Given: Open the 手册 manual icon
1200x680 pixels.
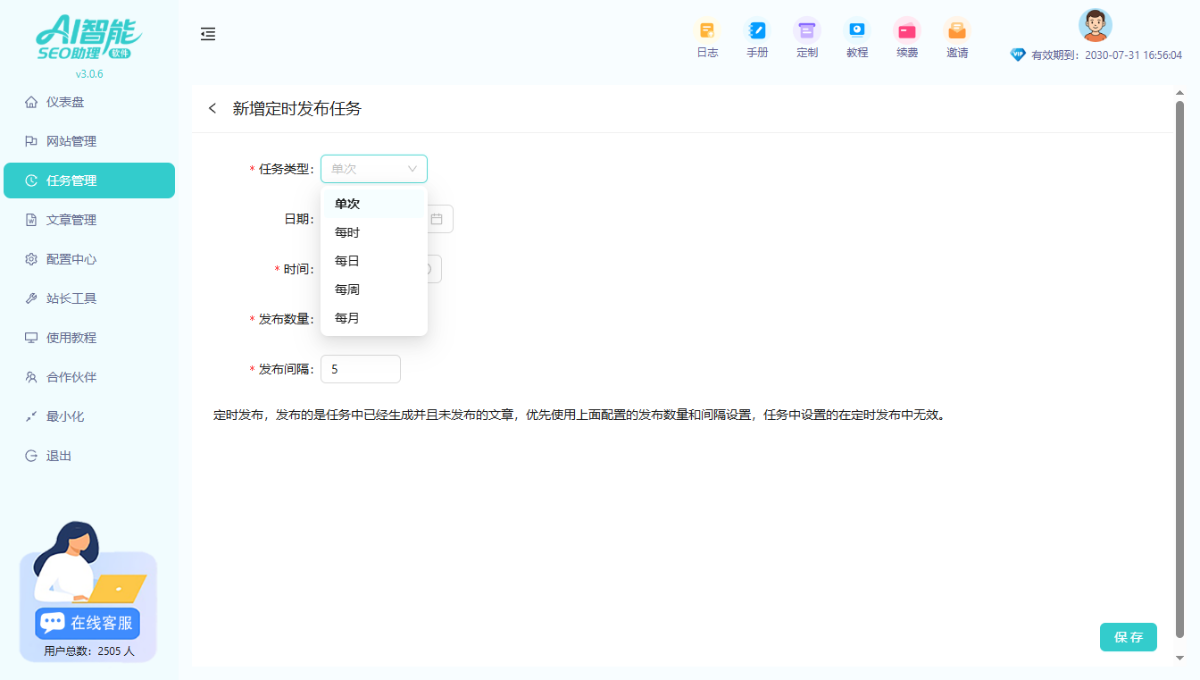Looking at the screenshot, I should click(757, 38).
